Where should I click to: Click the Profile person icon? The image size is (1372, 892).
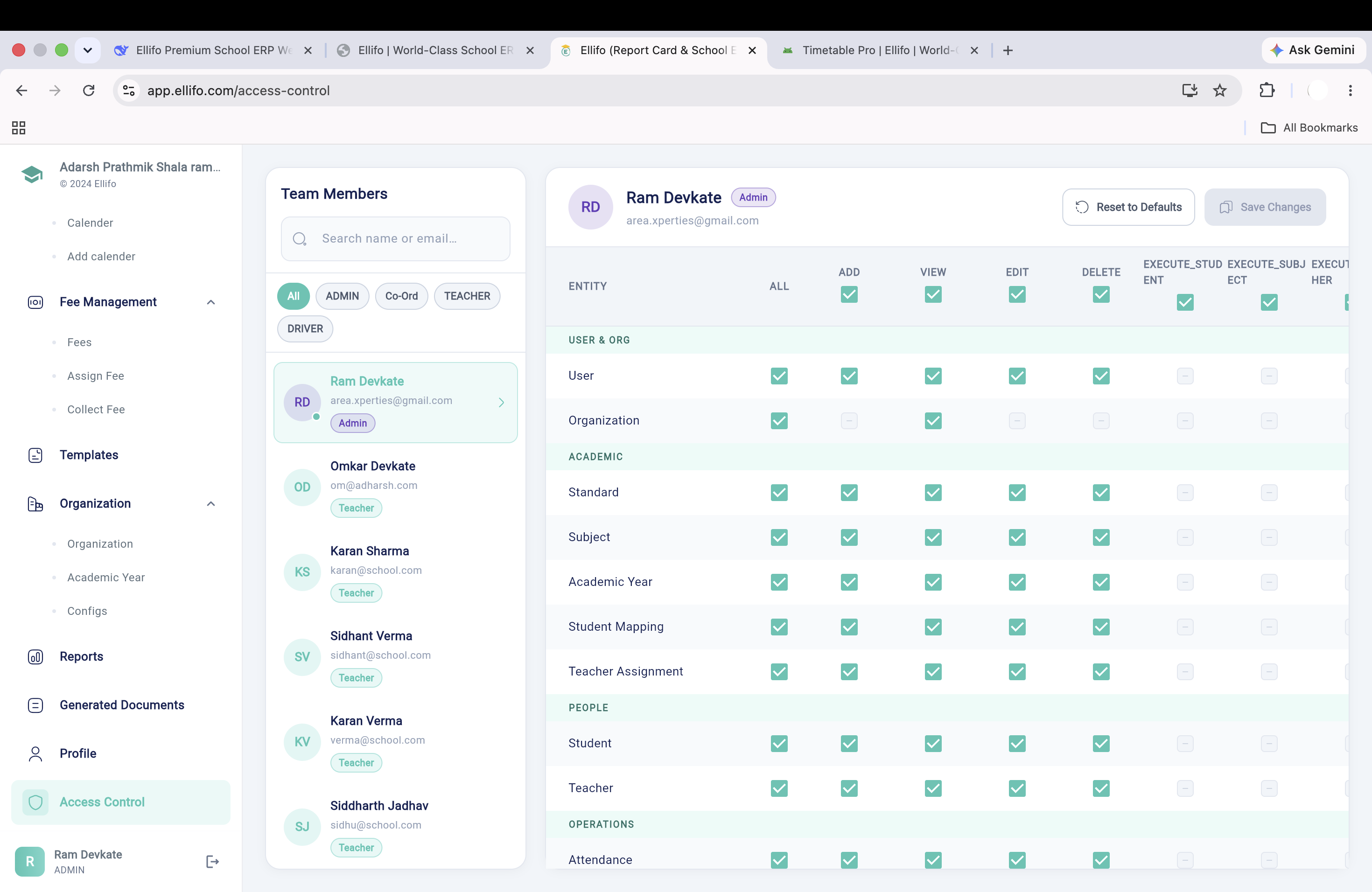point(35,754)
